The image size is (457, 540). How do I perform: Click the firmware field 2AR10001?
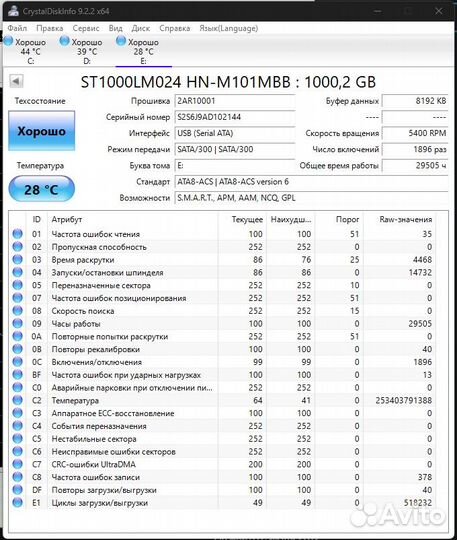coord(235,101)
